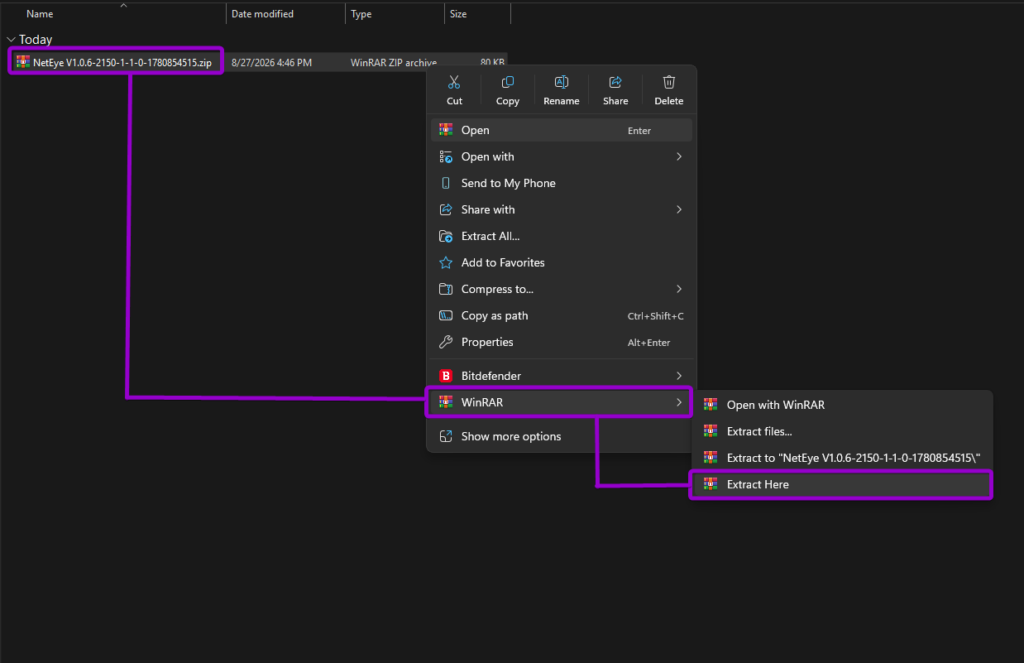
Task: Click the Show more options icon
Action: point(446,436)
